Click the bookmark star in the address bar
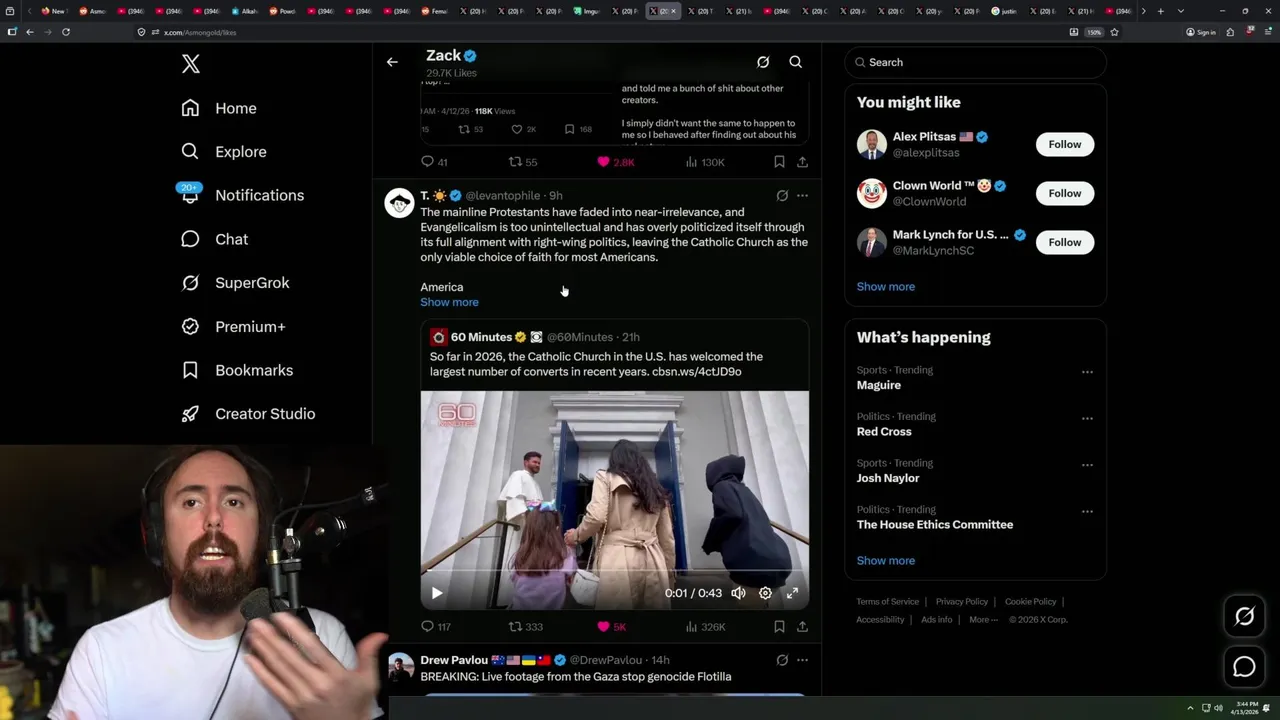 tap(1114, 32)
